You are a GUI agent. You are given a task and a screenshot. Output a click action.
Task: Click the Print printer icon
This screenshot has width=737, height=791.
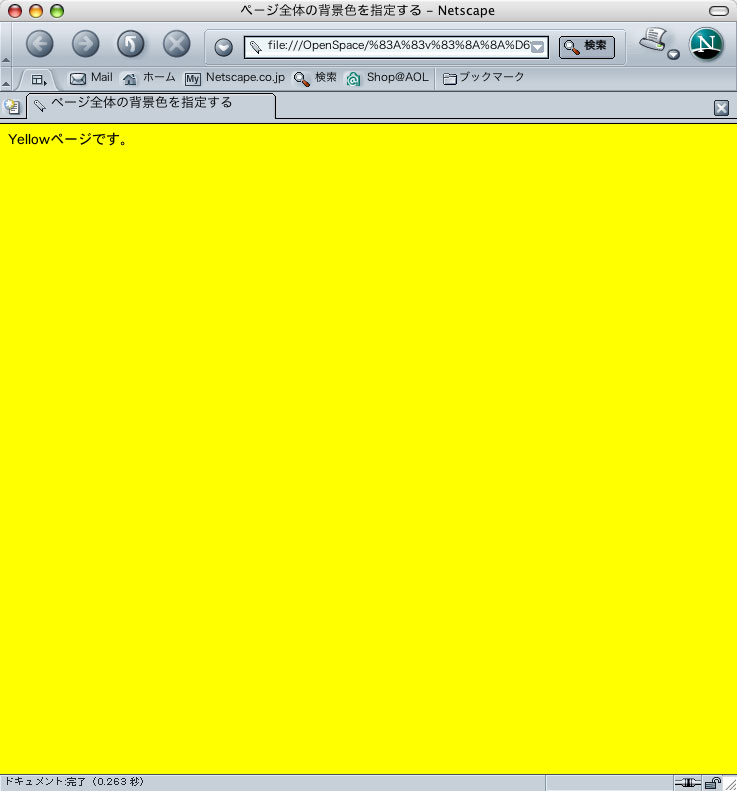[x=654, y=40]
